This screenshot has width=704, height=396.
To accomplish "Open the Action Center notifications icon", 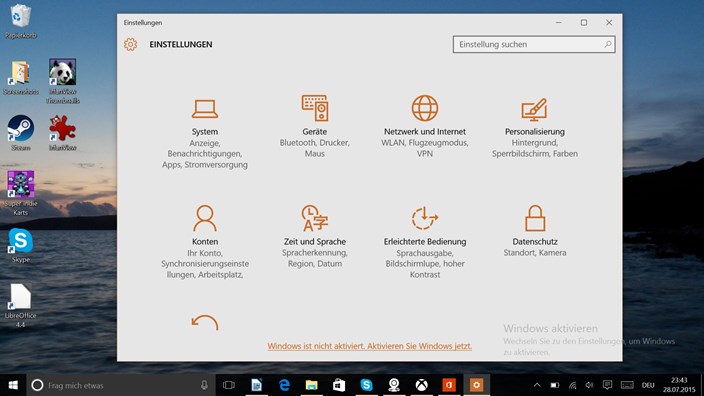I will click(607, 385).
